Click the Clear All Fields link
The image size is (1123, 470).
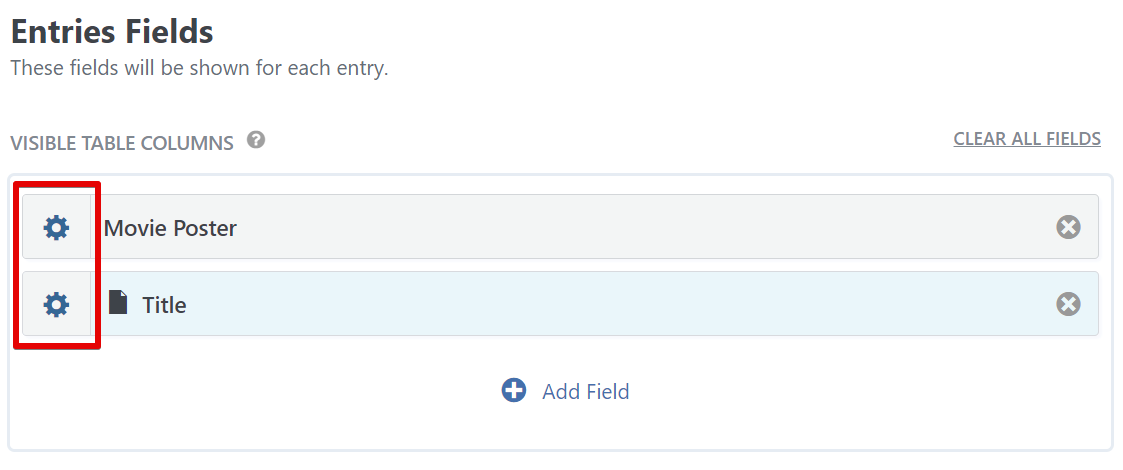coord(1027,139)
